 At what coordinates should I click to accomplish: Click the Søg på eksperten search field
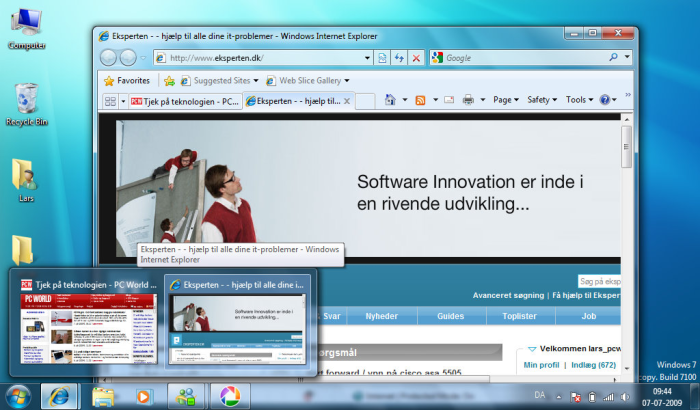point(599,281)
